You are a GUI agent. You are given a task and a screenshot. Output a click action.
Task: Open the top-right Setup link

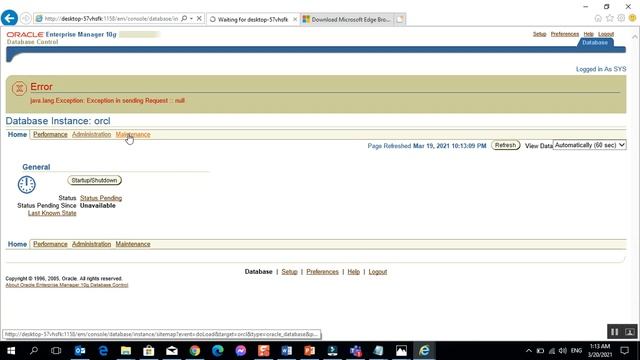click(539, 34)
